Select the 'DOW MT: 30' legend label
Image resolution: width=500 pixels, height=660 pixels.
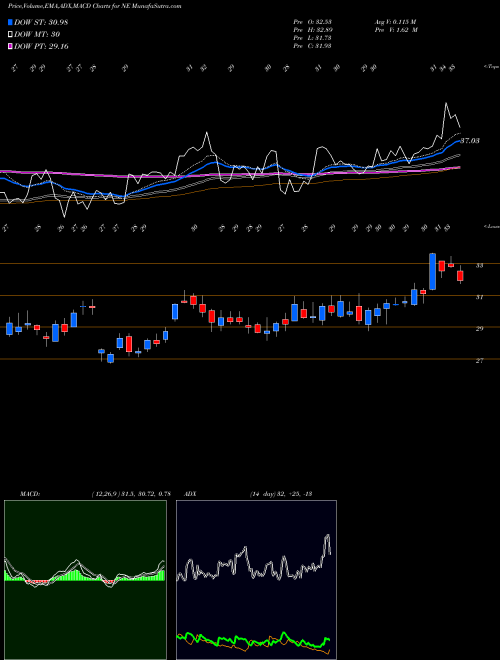pos(37,35)
